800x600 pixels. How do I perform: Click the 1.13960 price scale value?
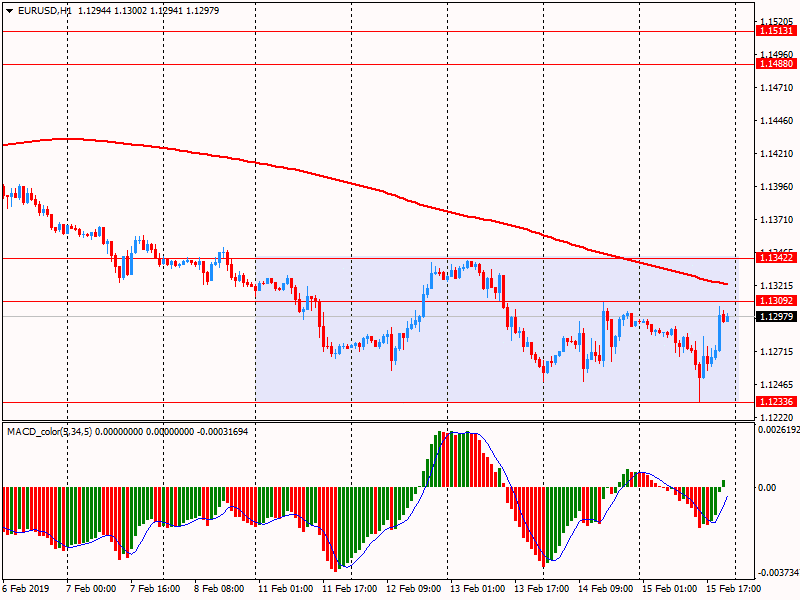[x=777, y=187]
